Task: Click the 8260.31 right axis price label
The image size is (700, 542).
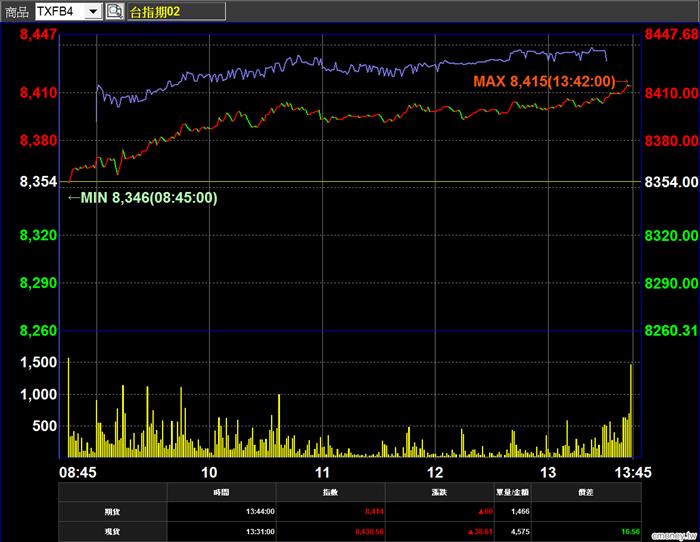Action: coord(671,331)
